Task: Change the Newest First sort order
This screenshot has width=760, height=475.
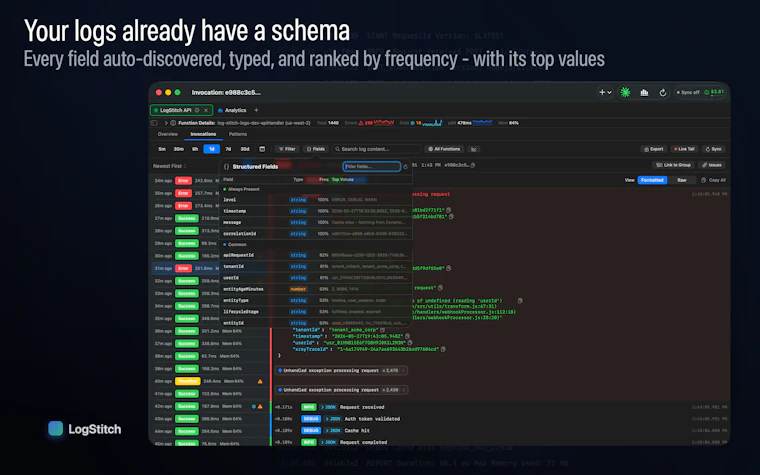Action: 170,166
